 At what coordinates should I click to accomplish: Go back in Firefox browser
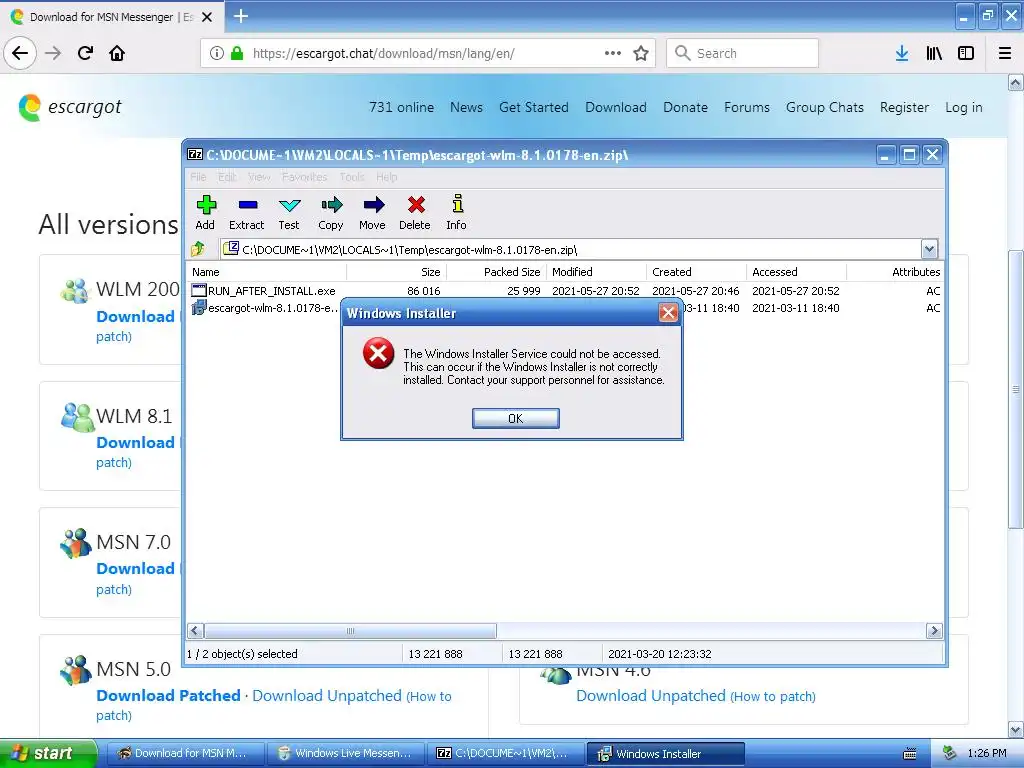[x=20, y=53]
